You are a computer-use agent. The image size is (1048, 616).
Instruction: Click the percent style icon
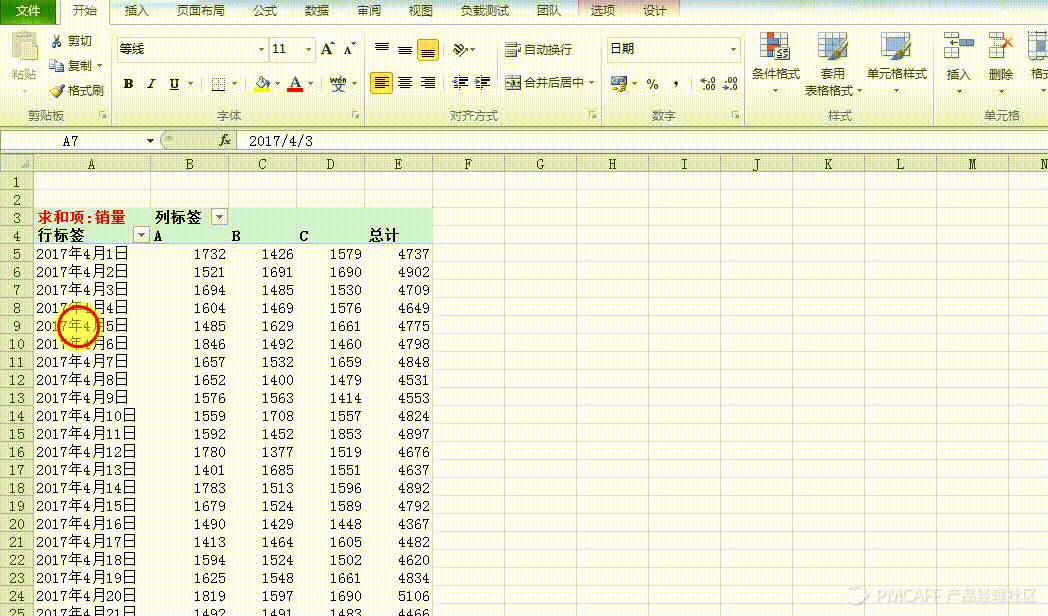pos(652,84)
